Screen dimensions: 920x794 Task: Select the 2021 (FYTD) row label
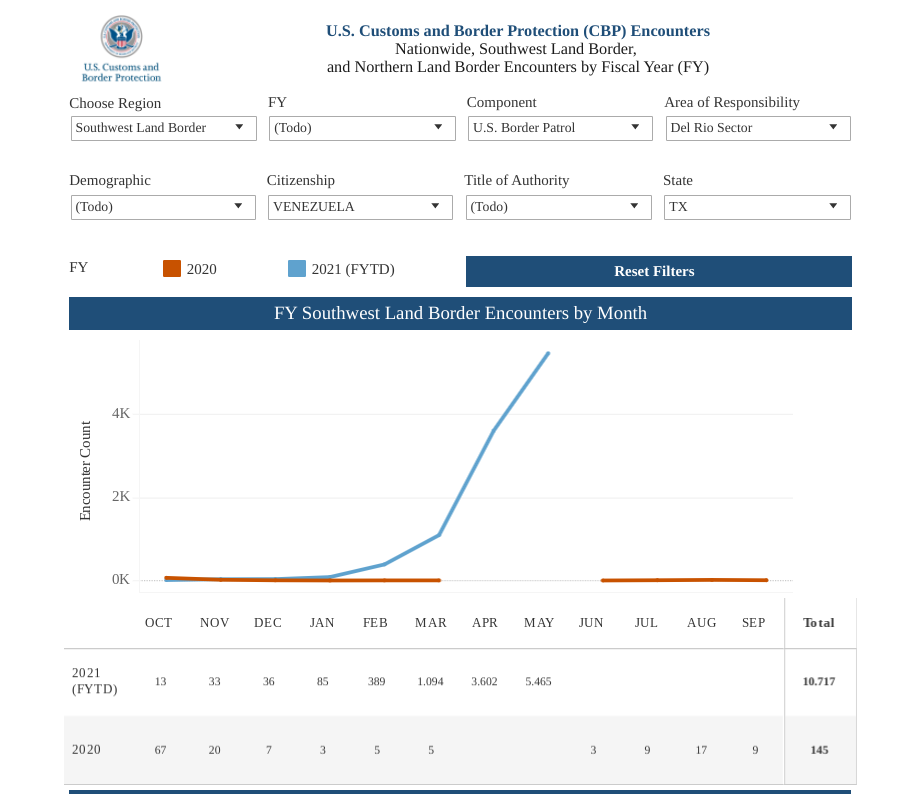[94, 681]
